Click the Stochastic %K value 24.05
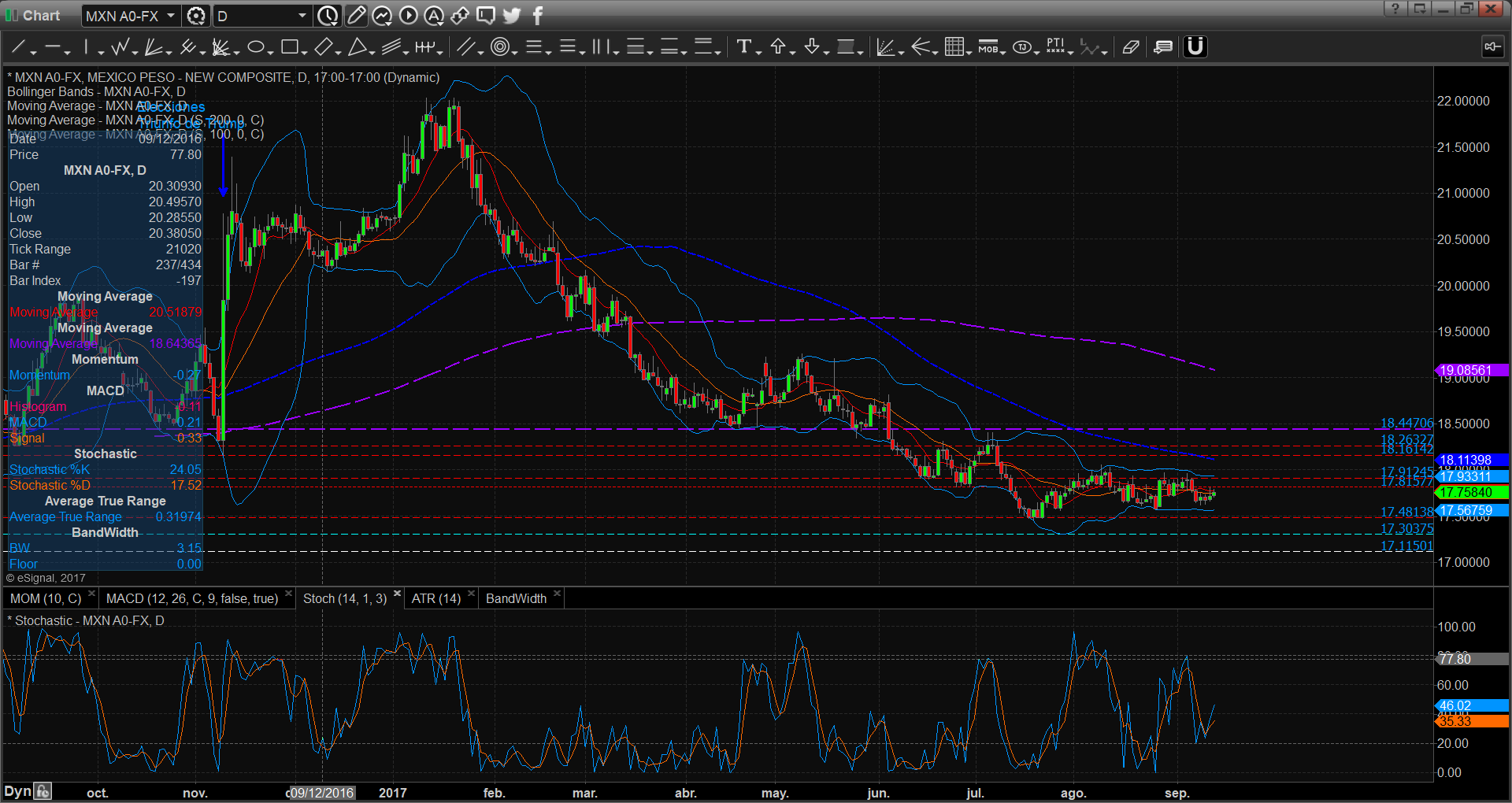 coord(186,469)
